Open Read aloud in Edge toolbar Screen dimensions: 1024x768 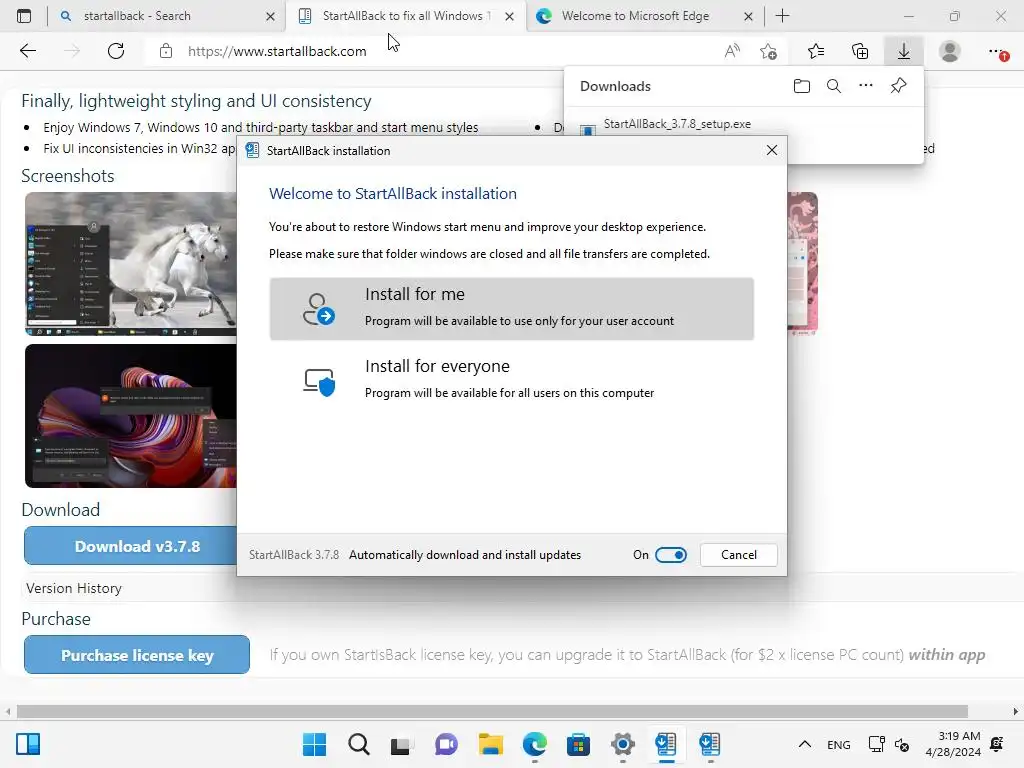tap(733, 51)
